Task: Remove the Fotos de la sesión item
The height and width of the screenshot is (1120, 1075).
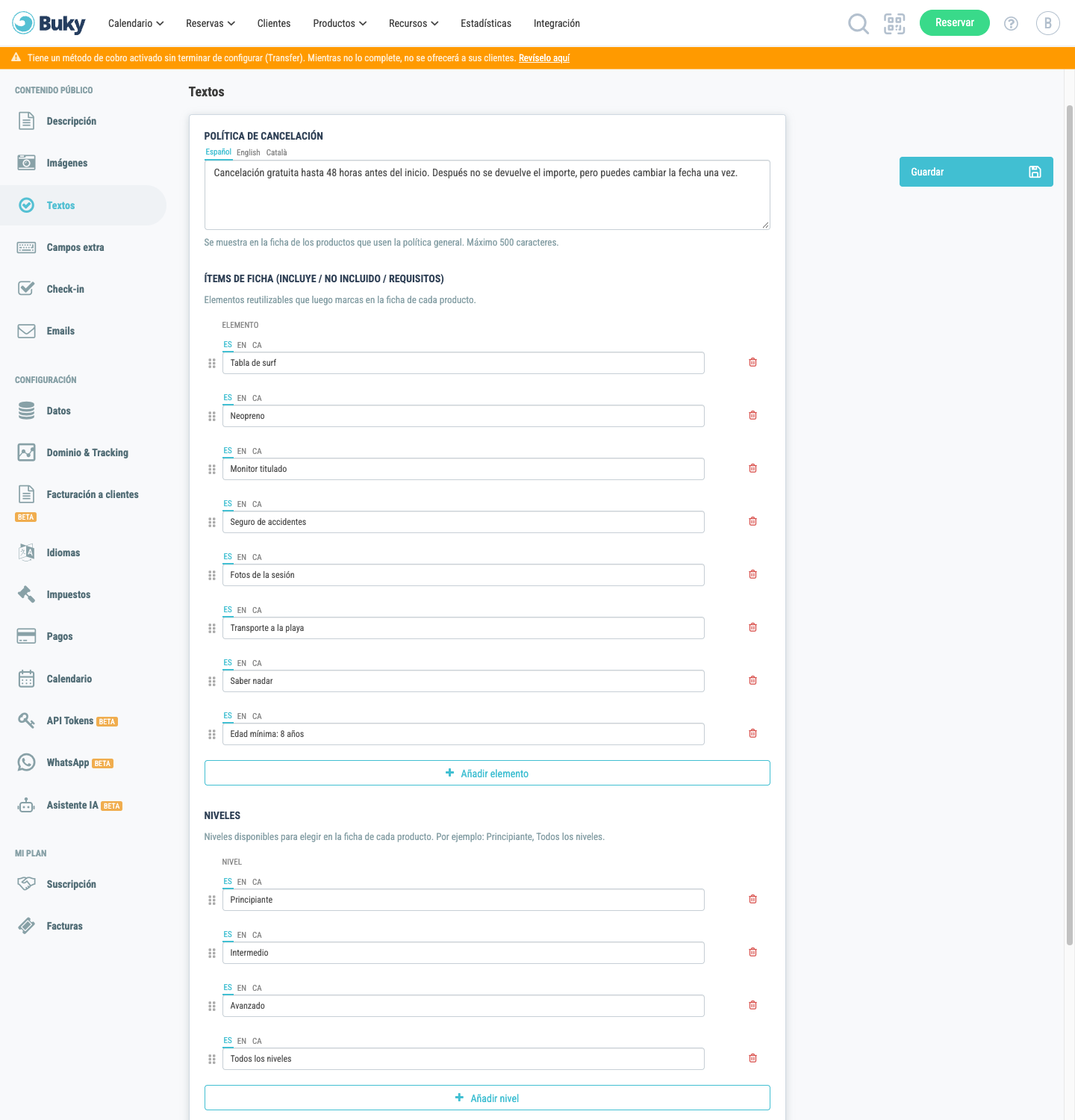Action: pyautogui.click(x=752, y=574)
